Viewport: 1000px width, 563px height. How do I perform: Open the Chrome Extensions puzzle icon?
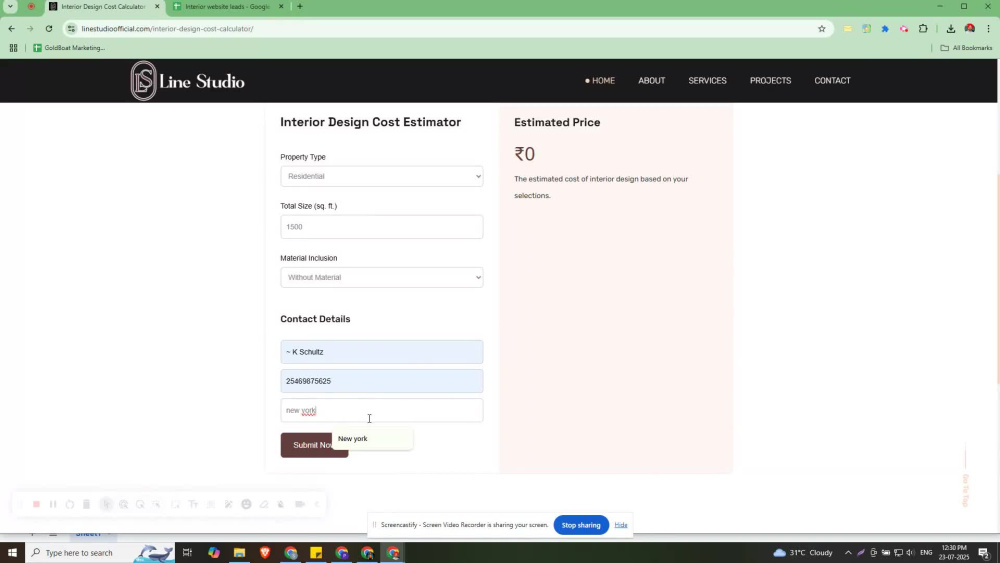pyautogui.click(x=923, y=29)
